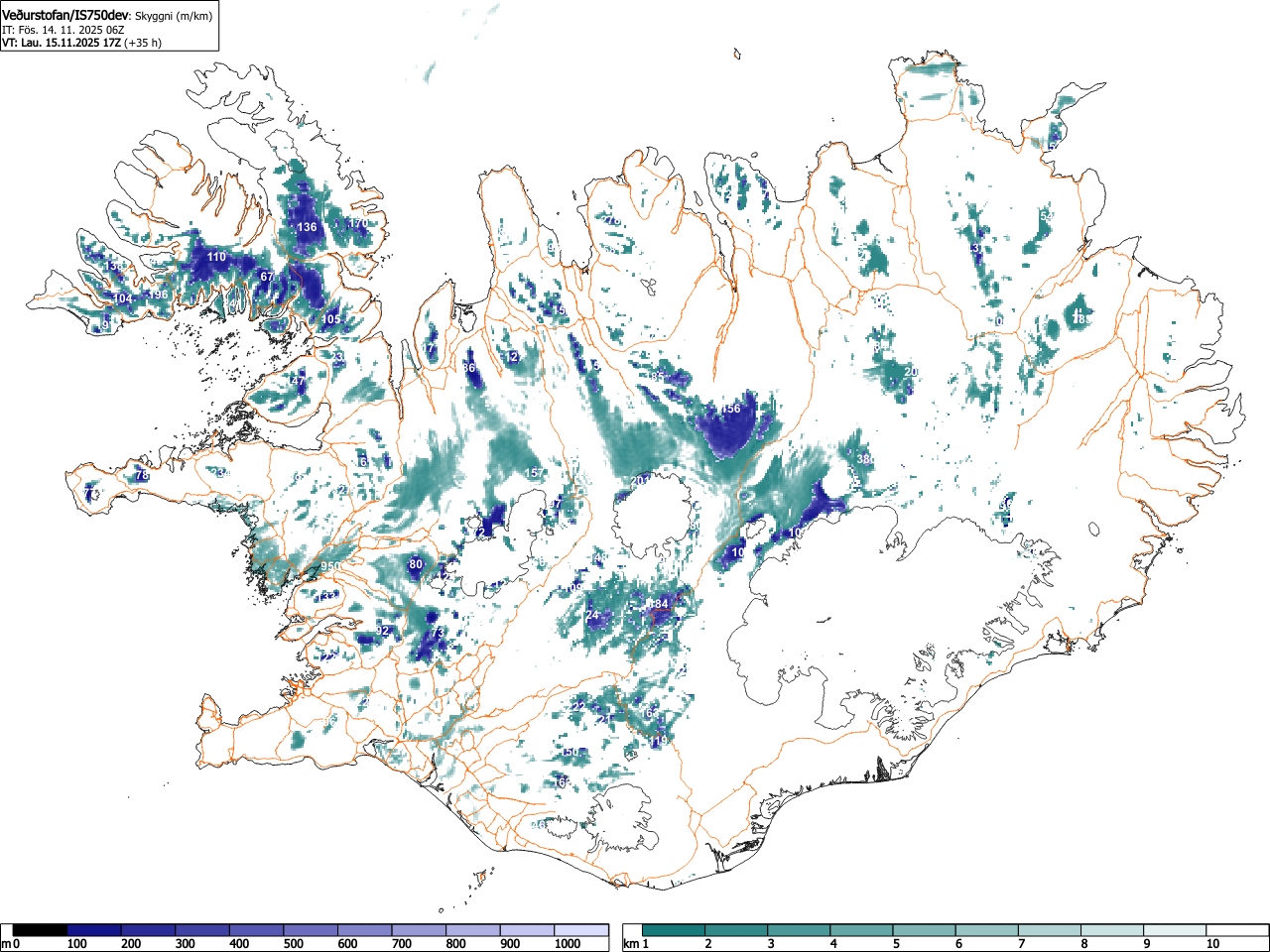Click the 6–7 km legend swatch
The width and height of the screenshot is (1270, 952).
(986, 930)
